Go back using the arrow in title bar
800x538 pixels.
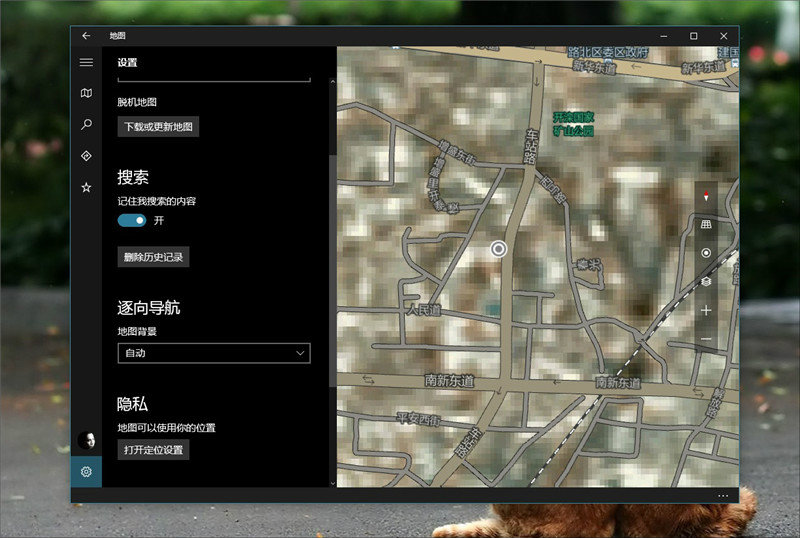[x=86, y=36]
